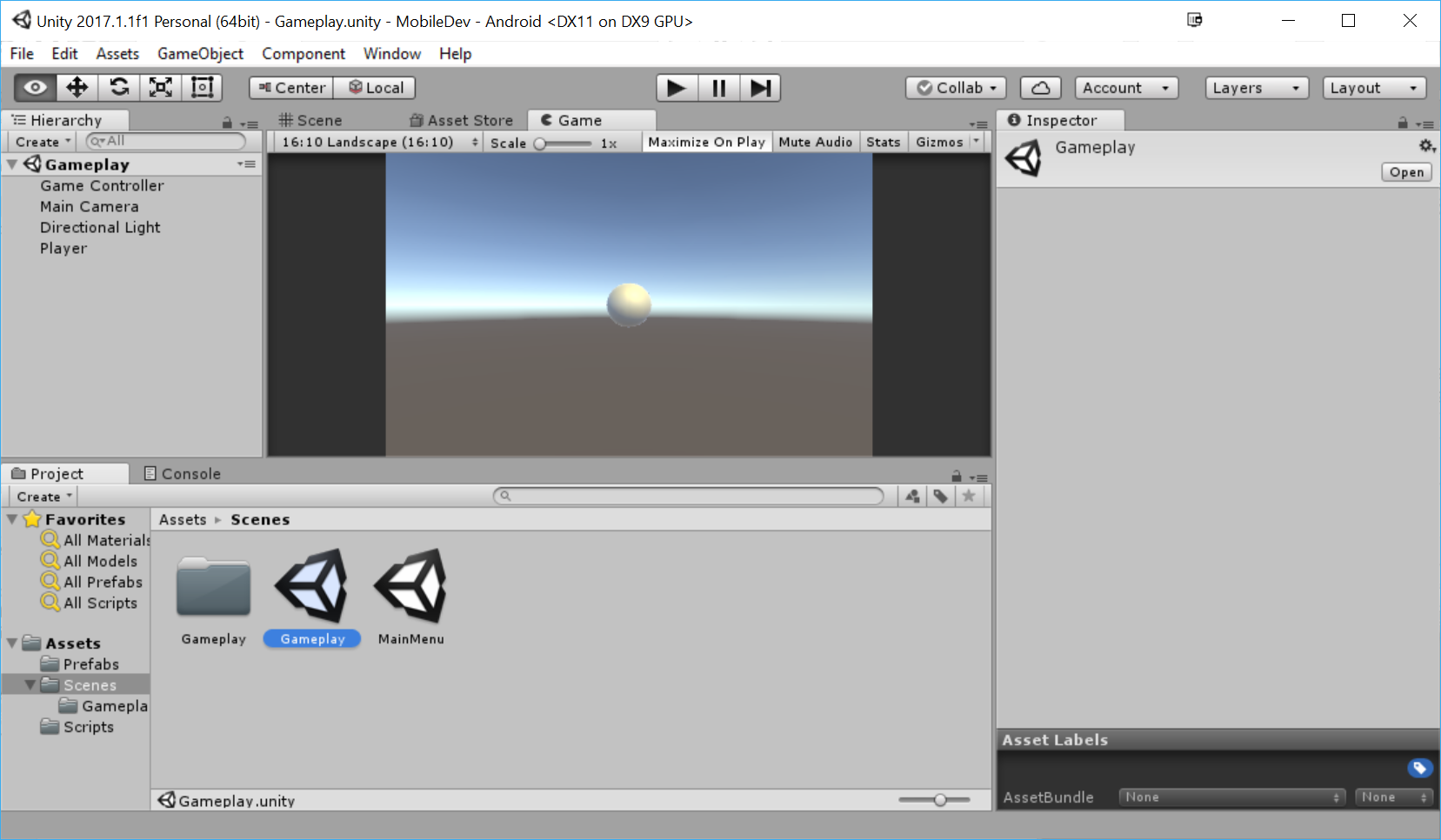Open the Window menu
Screen dimensions: 1441x840
[392, 54]
